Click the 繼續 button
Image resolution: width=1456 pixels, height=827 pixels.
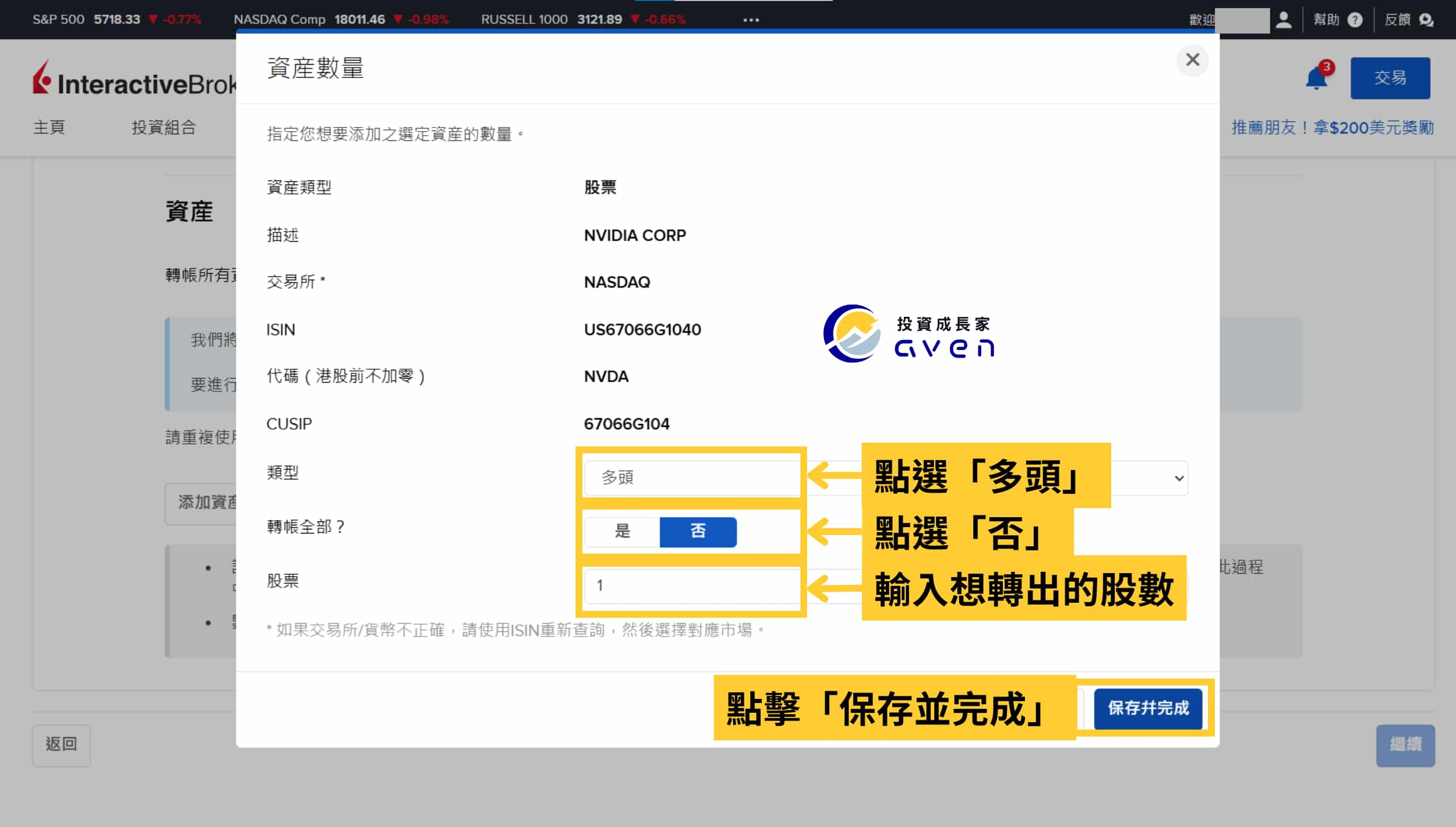(1405, 745)
